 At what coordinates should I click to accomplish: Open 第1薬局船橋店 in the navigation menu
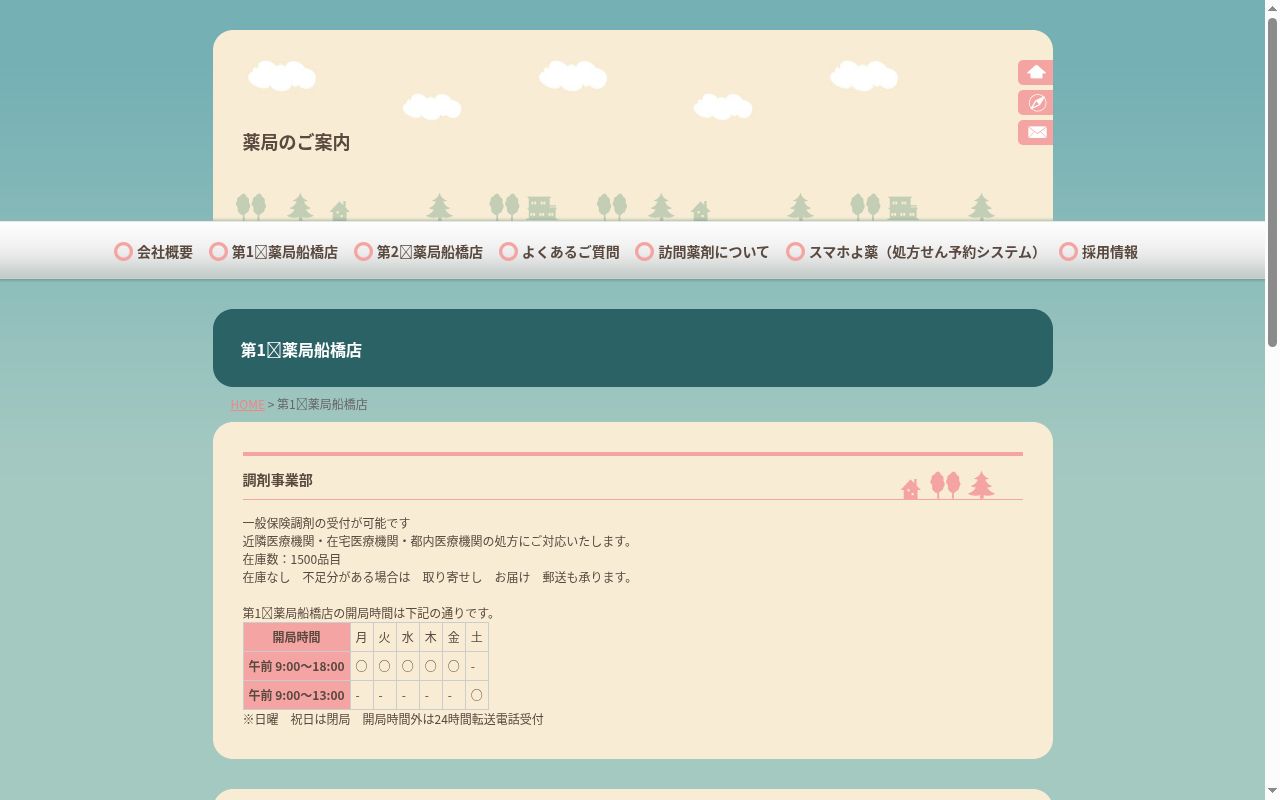pos(273,252)
